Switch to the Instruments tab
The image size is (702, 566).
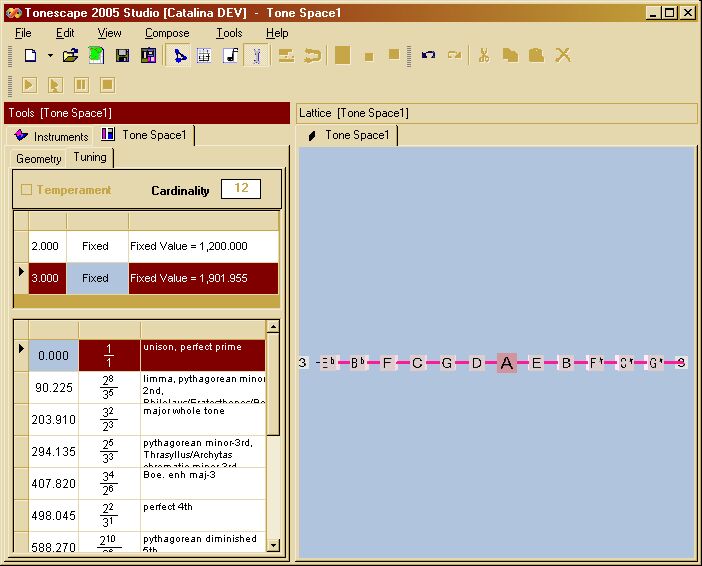(51, 136)
